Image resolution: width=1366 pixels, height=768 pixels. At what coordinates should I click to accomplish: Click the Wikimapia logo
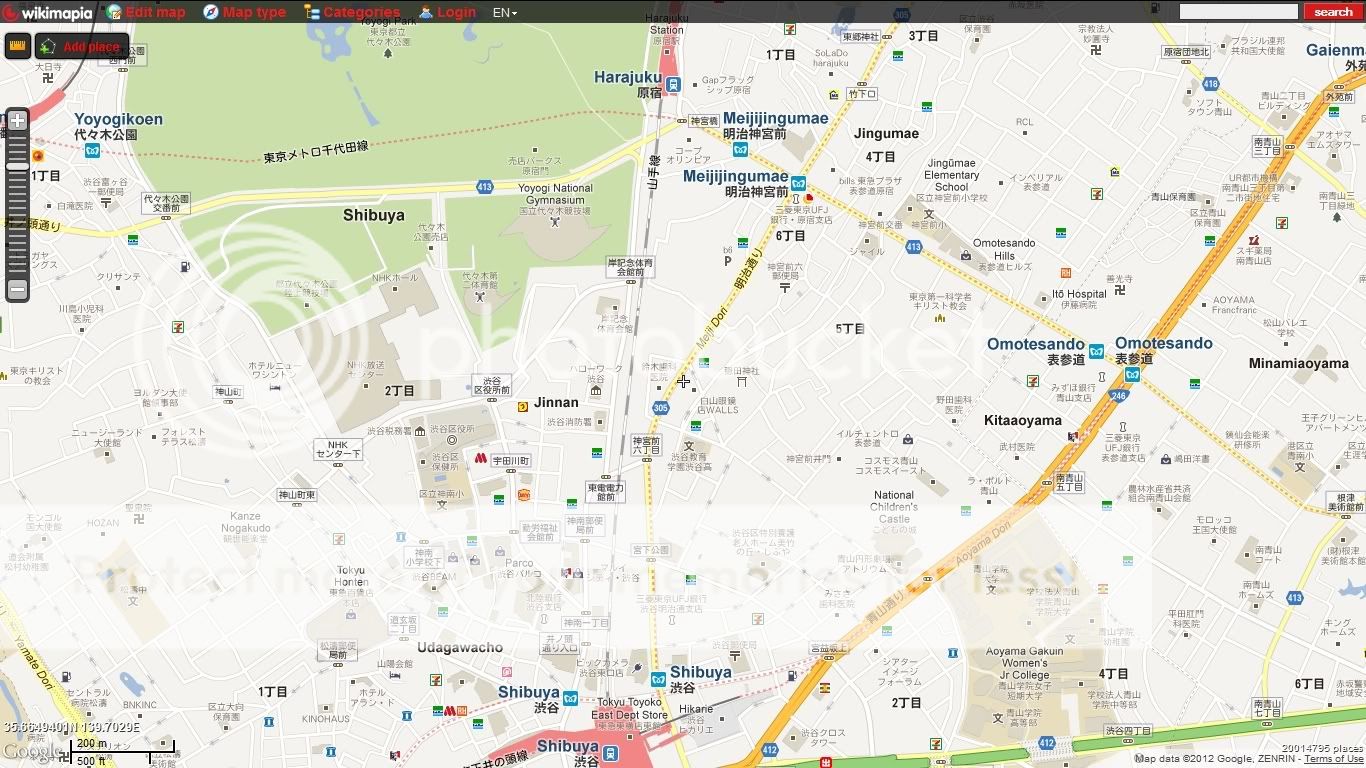pos(47,12)
